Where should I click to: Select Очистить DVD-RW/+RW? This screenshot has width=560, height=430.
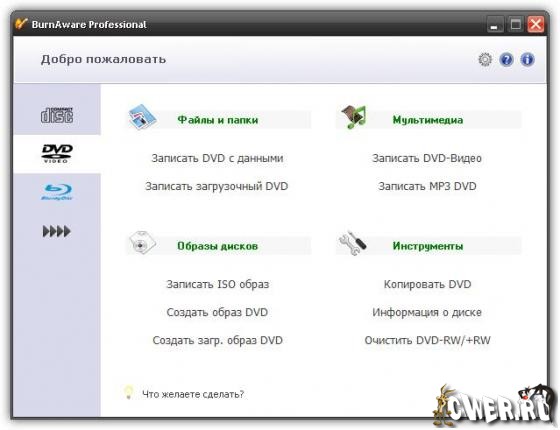pyautogui.click(x=428, y=340)
